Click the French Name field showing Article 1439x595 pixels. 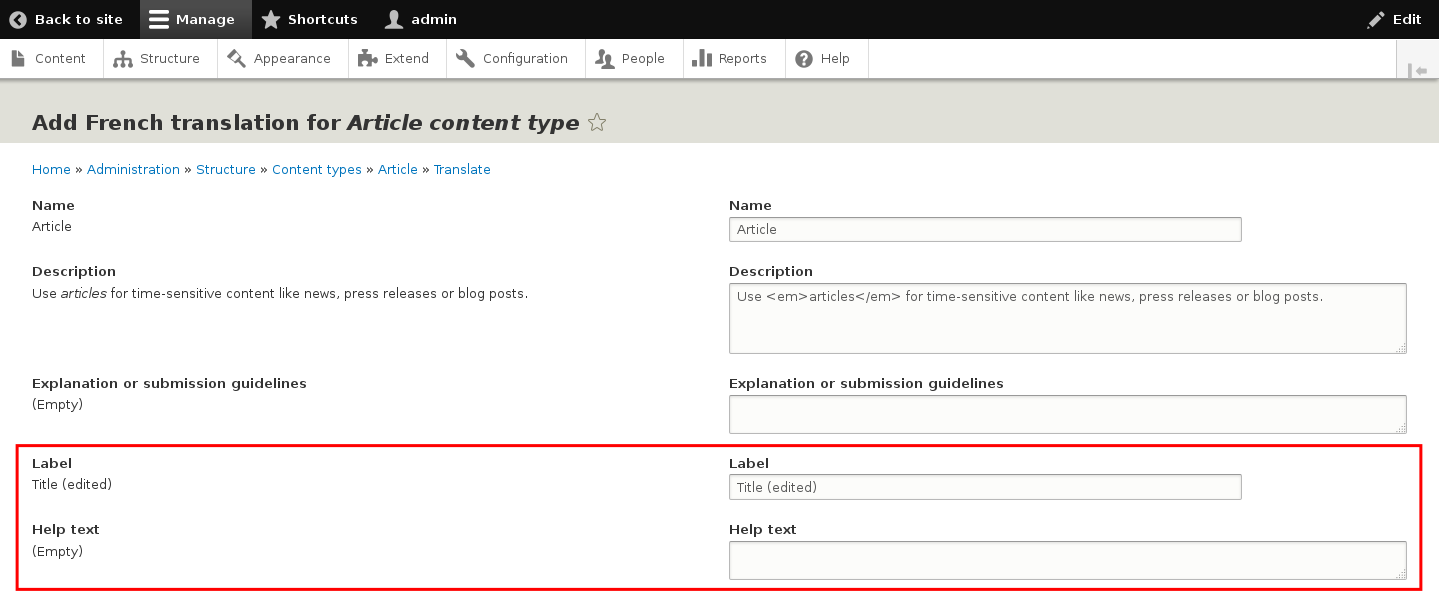[x=984, y=229]
